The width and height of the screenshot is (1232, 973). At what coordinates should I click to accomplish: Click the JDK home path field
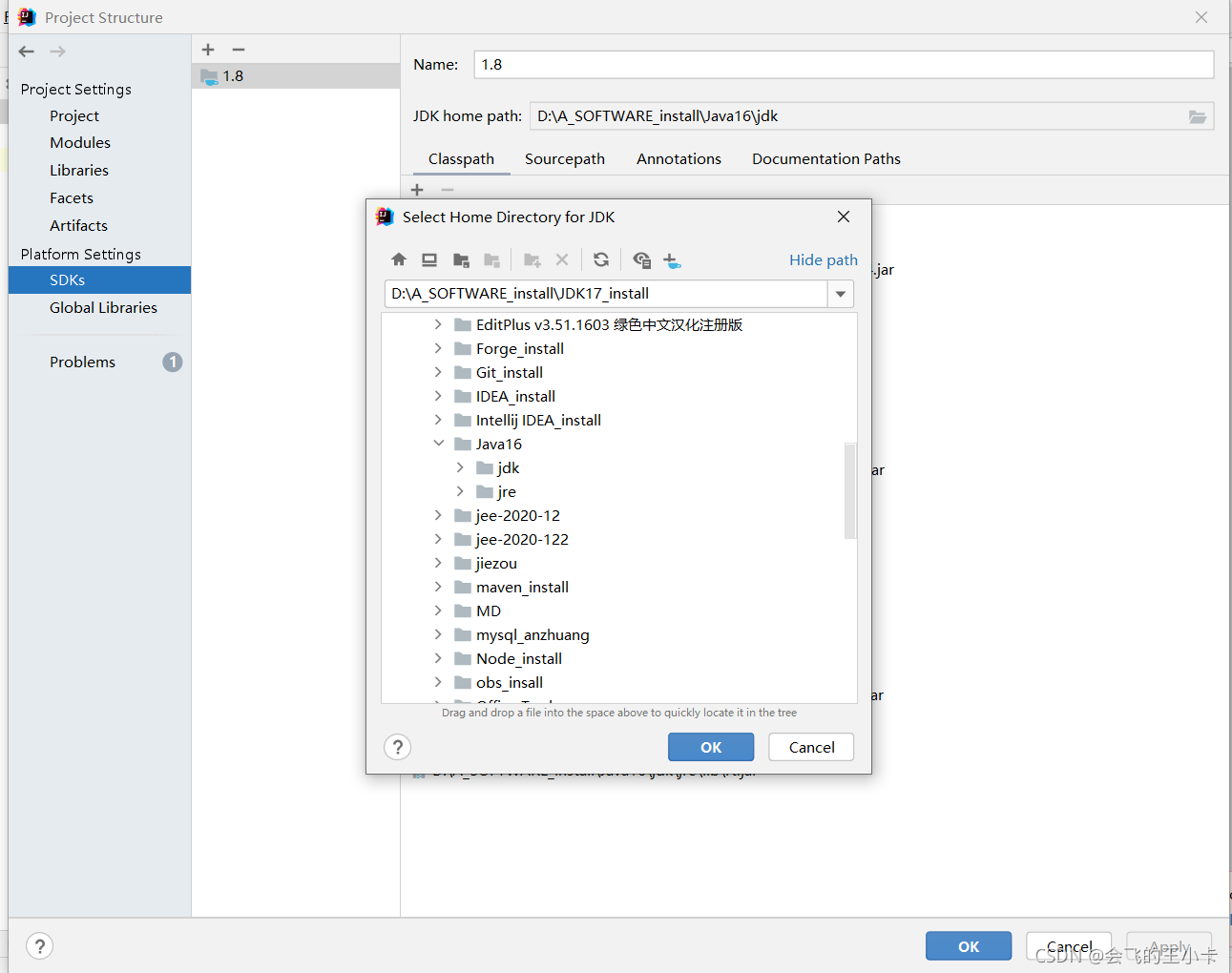coord(857,116)
